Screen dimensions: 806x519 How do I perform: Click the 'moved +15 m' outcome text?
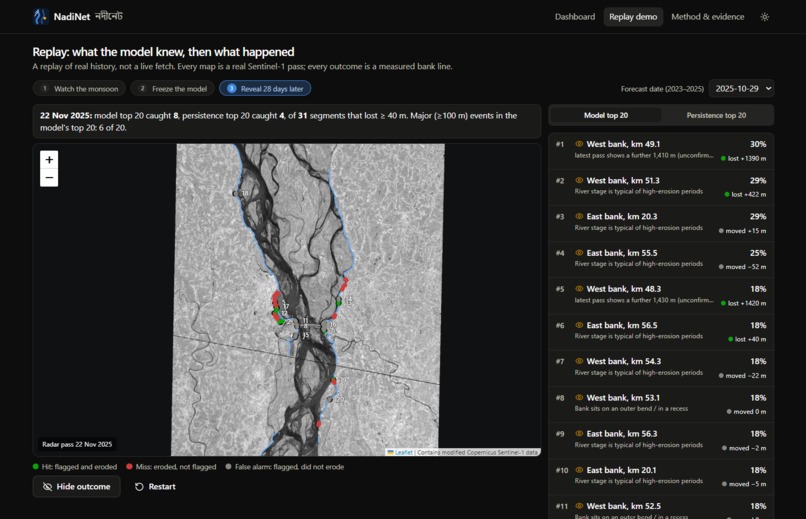[745, 231]
